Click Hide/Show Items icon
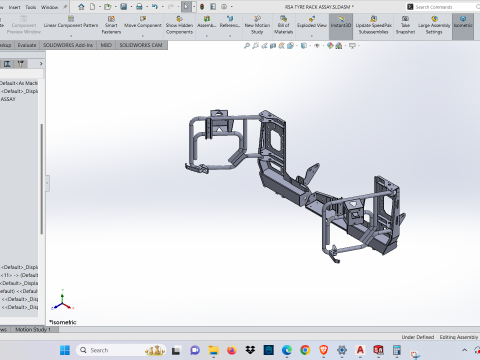 (x=317, y=46)
